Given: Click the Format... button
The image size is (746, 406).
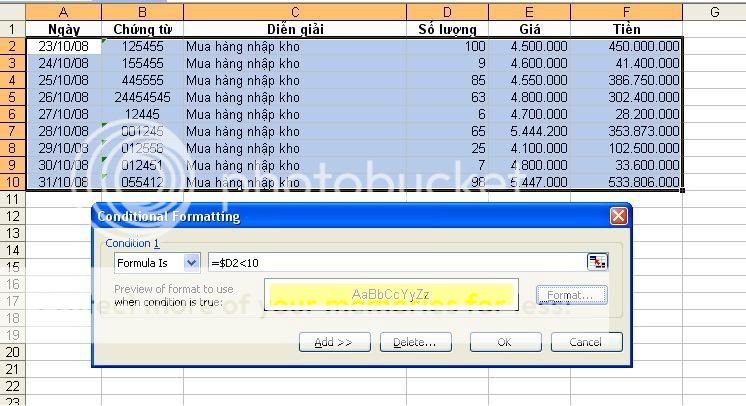Looking at the screenshot, I should 571,295.
